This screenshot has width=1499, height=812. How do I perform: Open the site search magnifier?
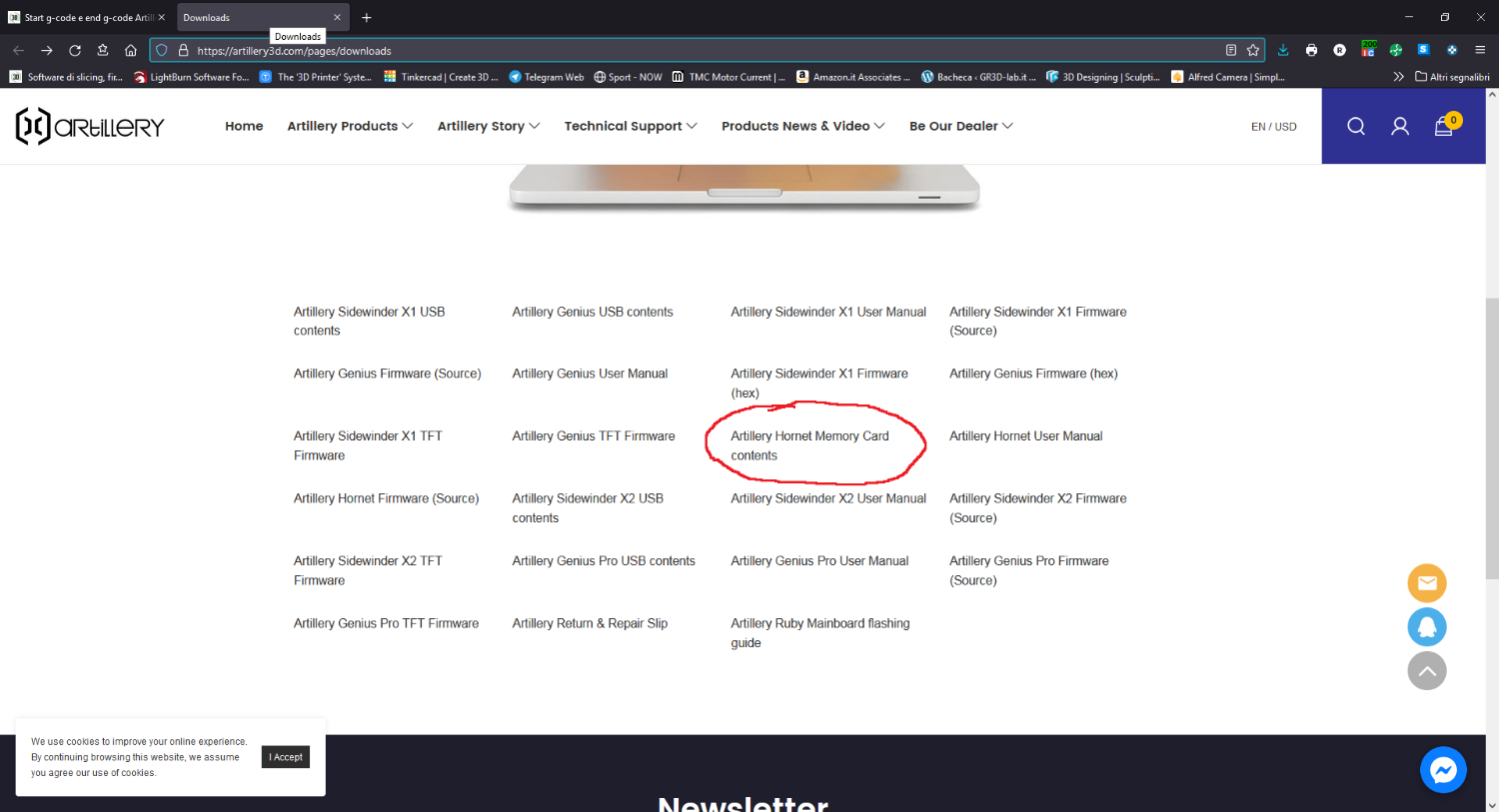click(1356, 126)
